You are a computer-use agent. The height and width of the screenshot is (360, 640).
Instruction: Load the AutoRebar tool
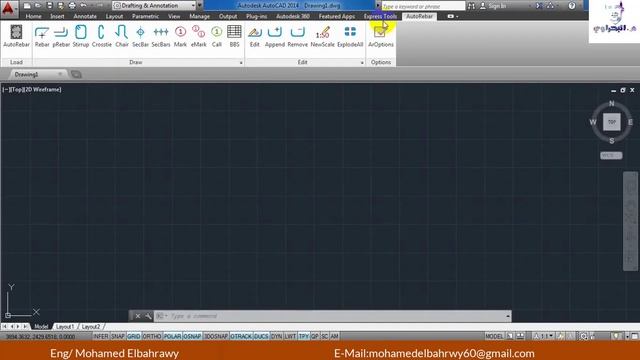click(x=16, y=36)
